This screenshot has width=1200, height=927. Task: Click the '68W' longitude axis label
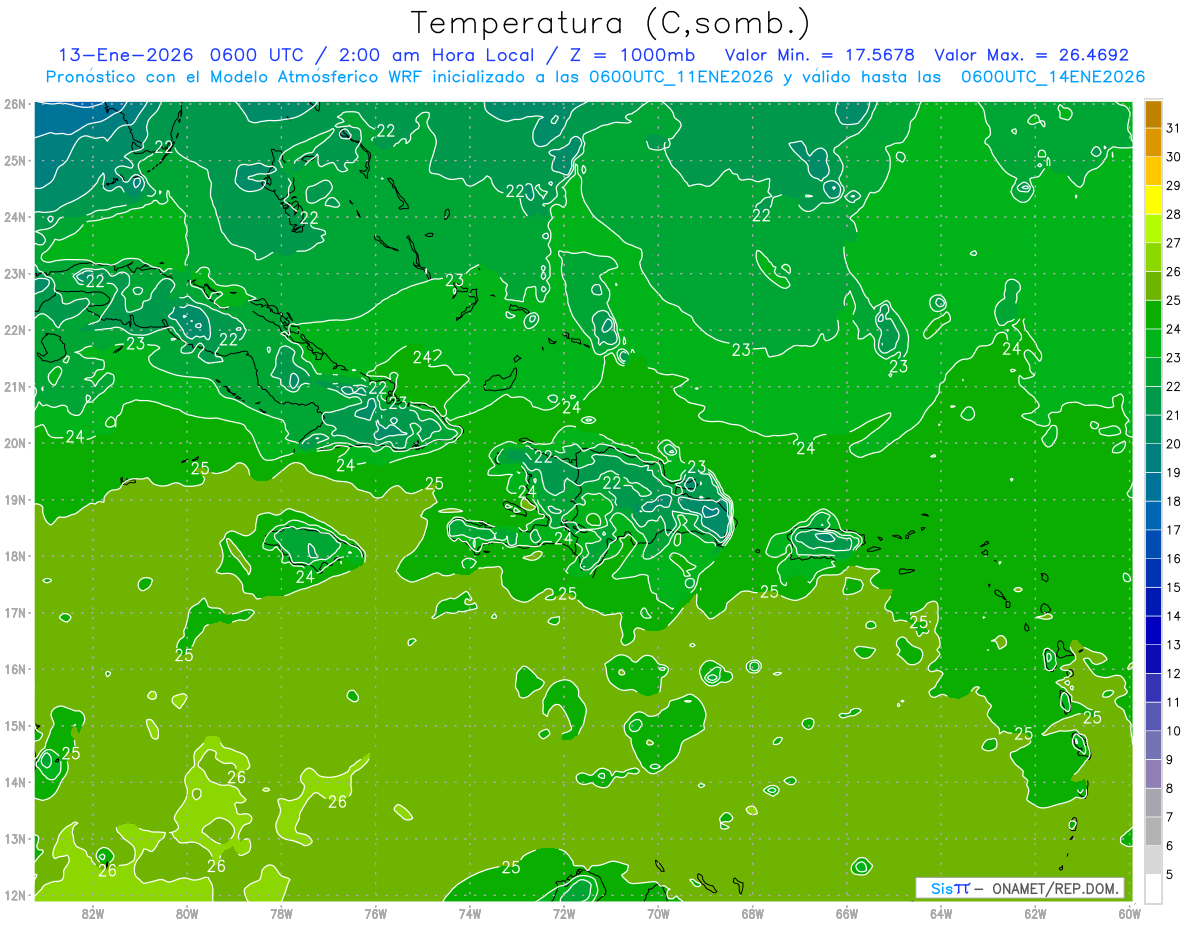coord(753,914)
